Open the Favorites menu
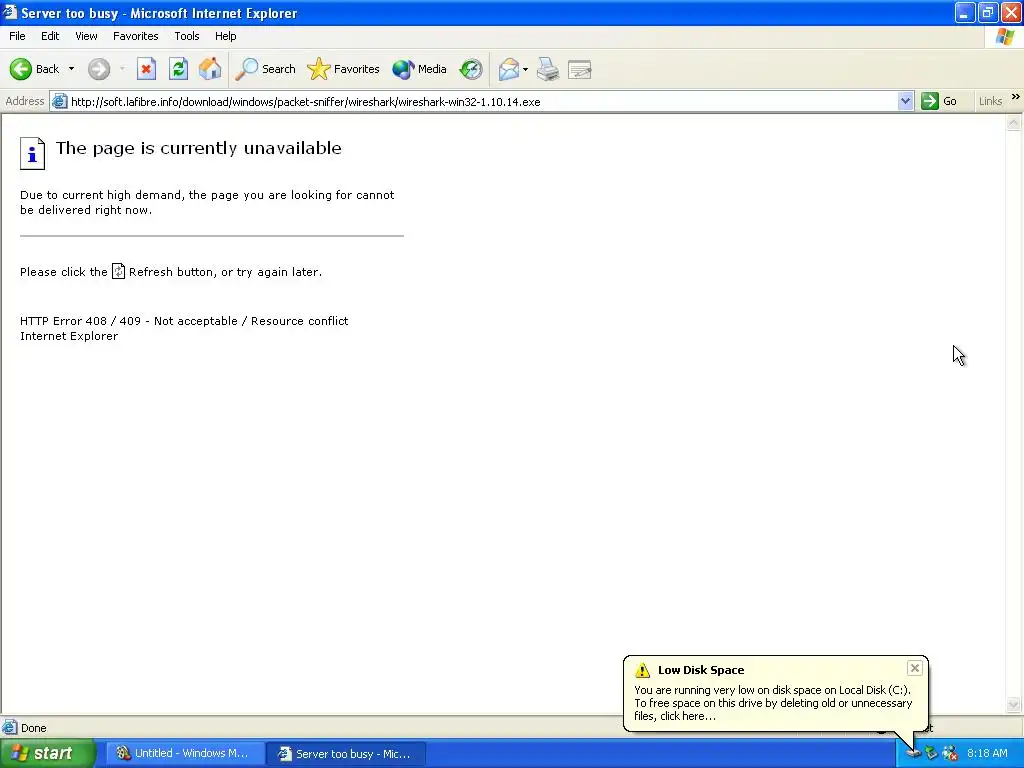This screenshot has width=1024, height=768. (x=136, y=36)
